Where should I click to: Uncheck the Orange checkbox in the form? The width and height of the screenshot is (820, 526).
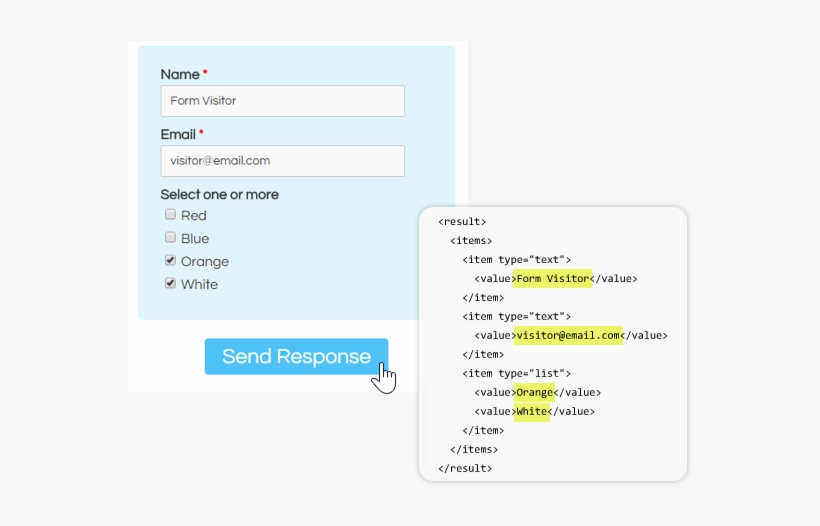(x=170, y=261)
